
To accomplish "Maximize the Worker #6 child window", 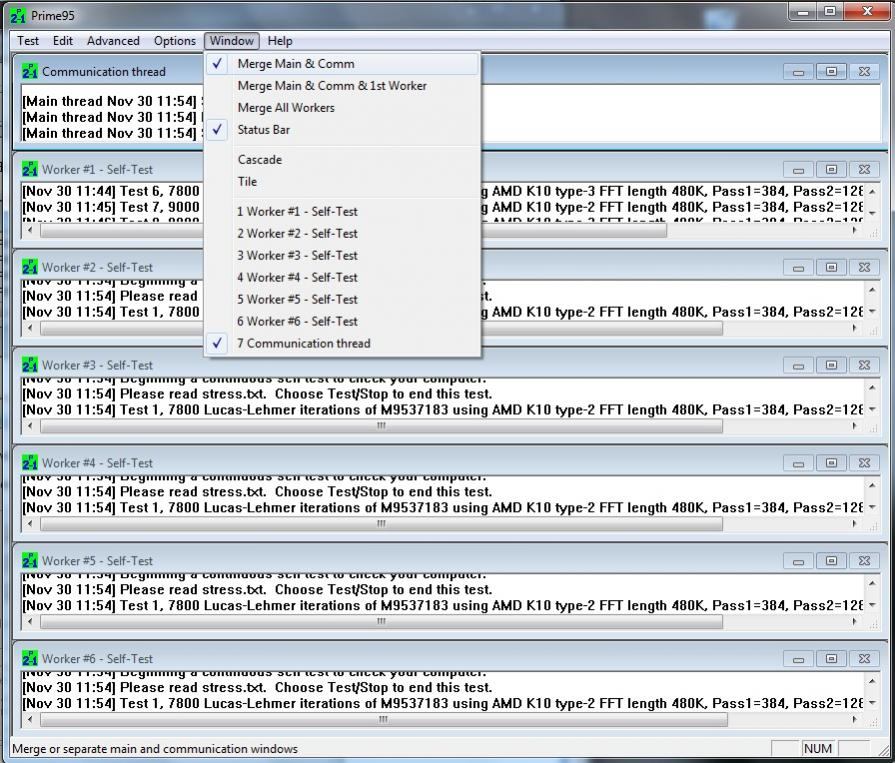I will [x=832, y=659].
